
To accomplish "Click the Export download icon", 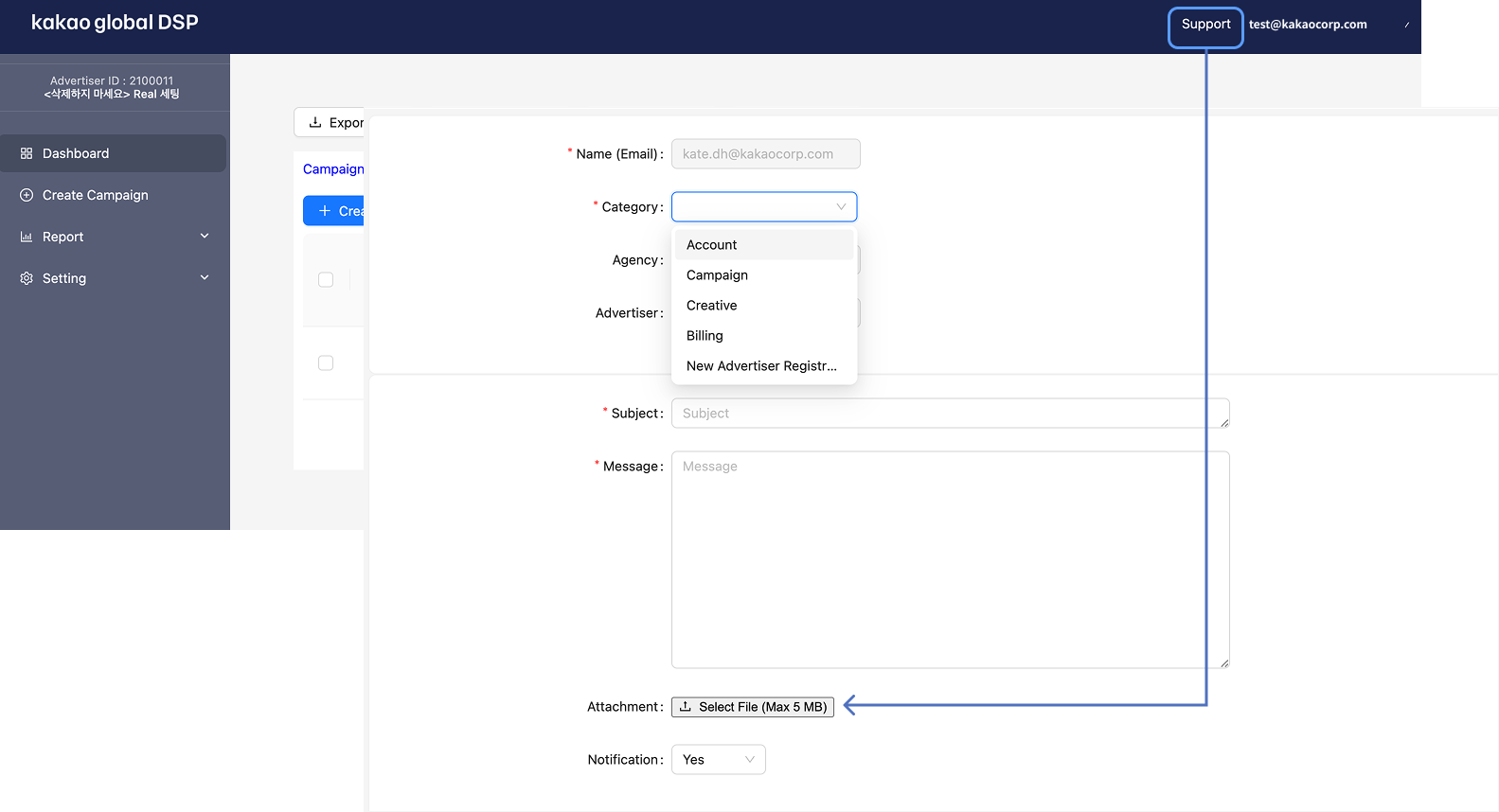I will (315, 122).
